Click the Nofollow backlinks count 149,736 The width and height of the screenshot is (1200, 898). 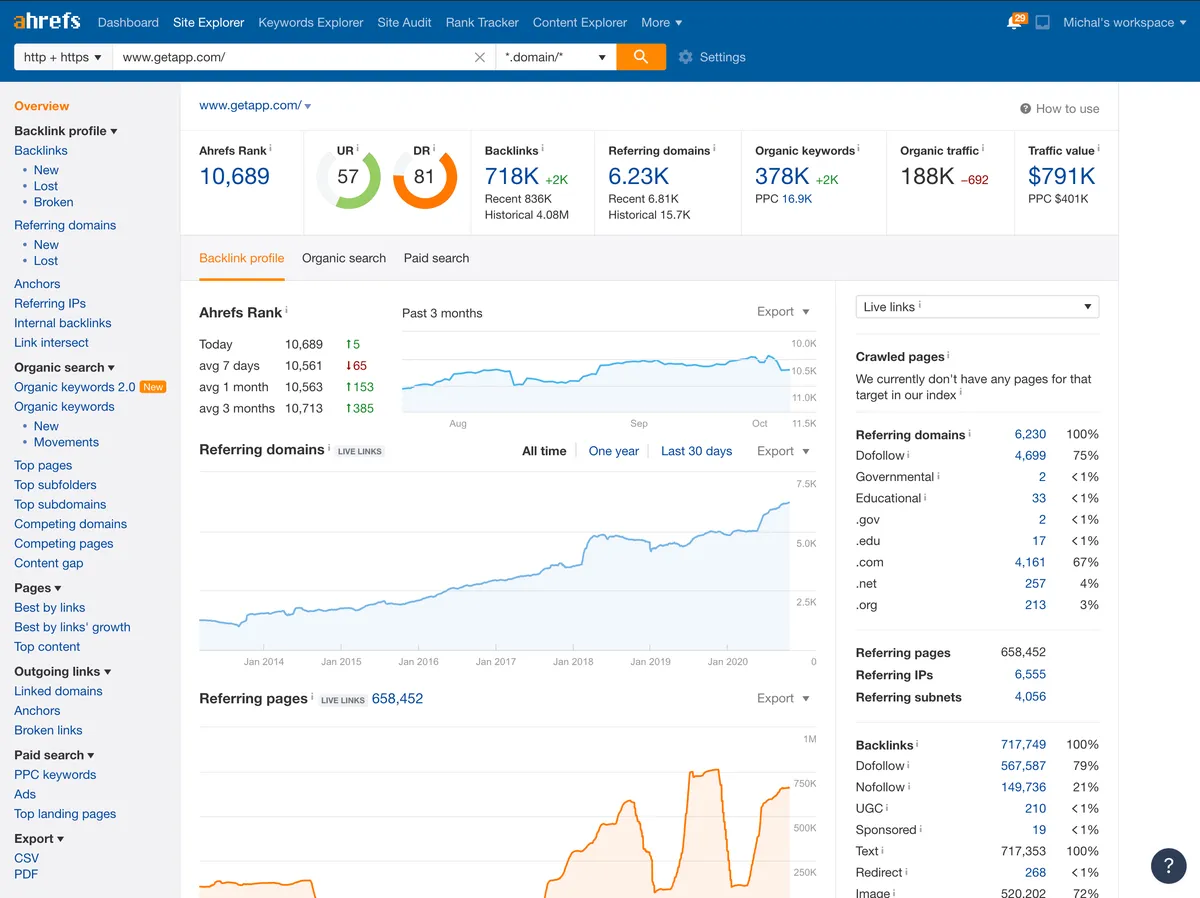(1023, 787)
